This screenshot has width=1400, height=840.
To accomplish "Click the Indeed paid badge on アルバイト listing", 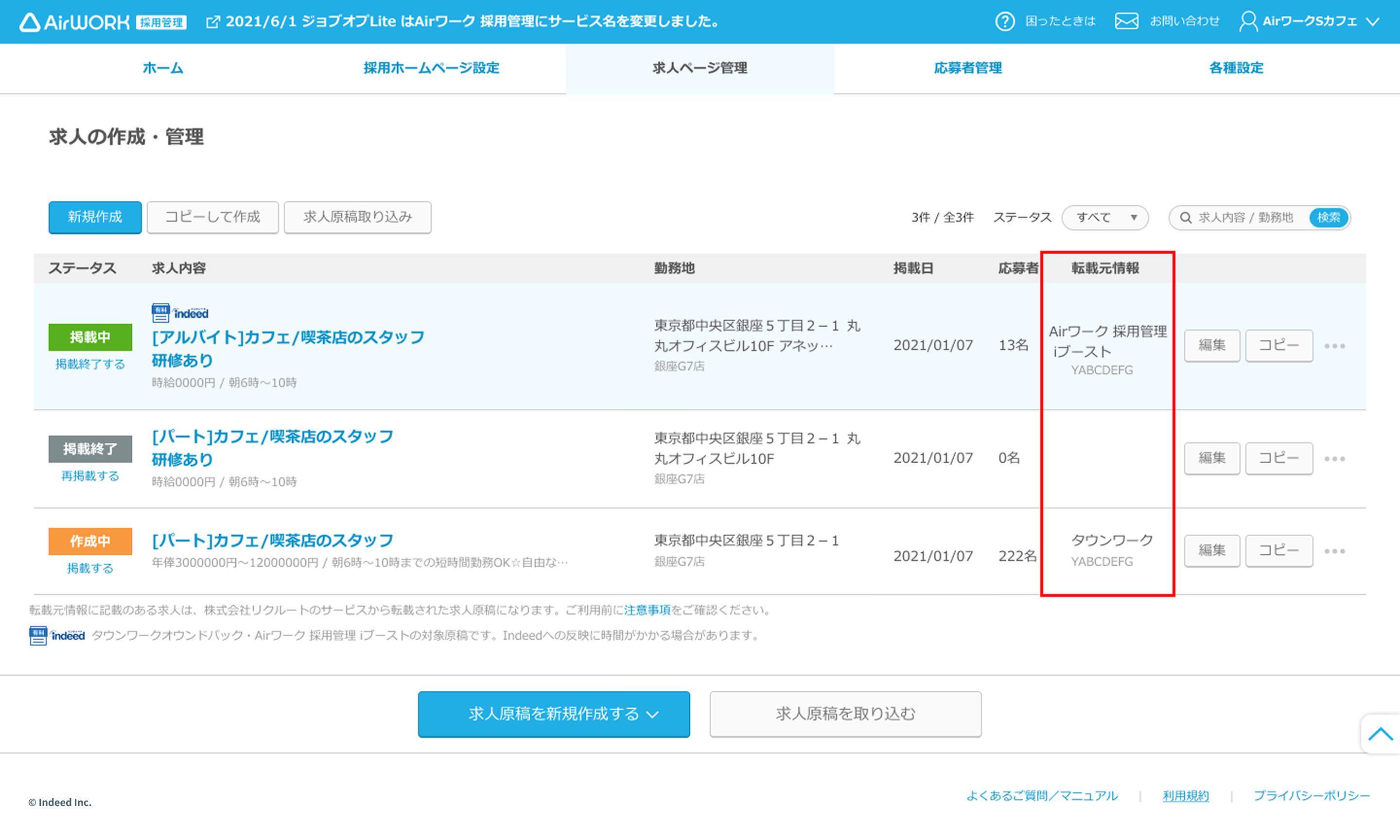I will (x=180, y=313).
